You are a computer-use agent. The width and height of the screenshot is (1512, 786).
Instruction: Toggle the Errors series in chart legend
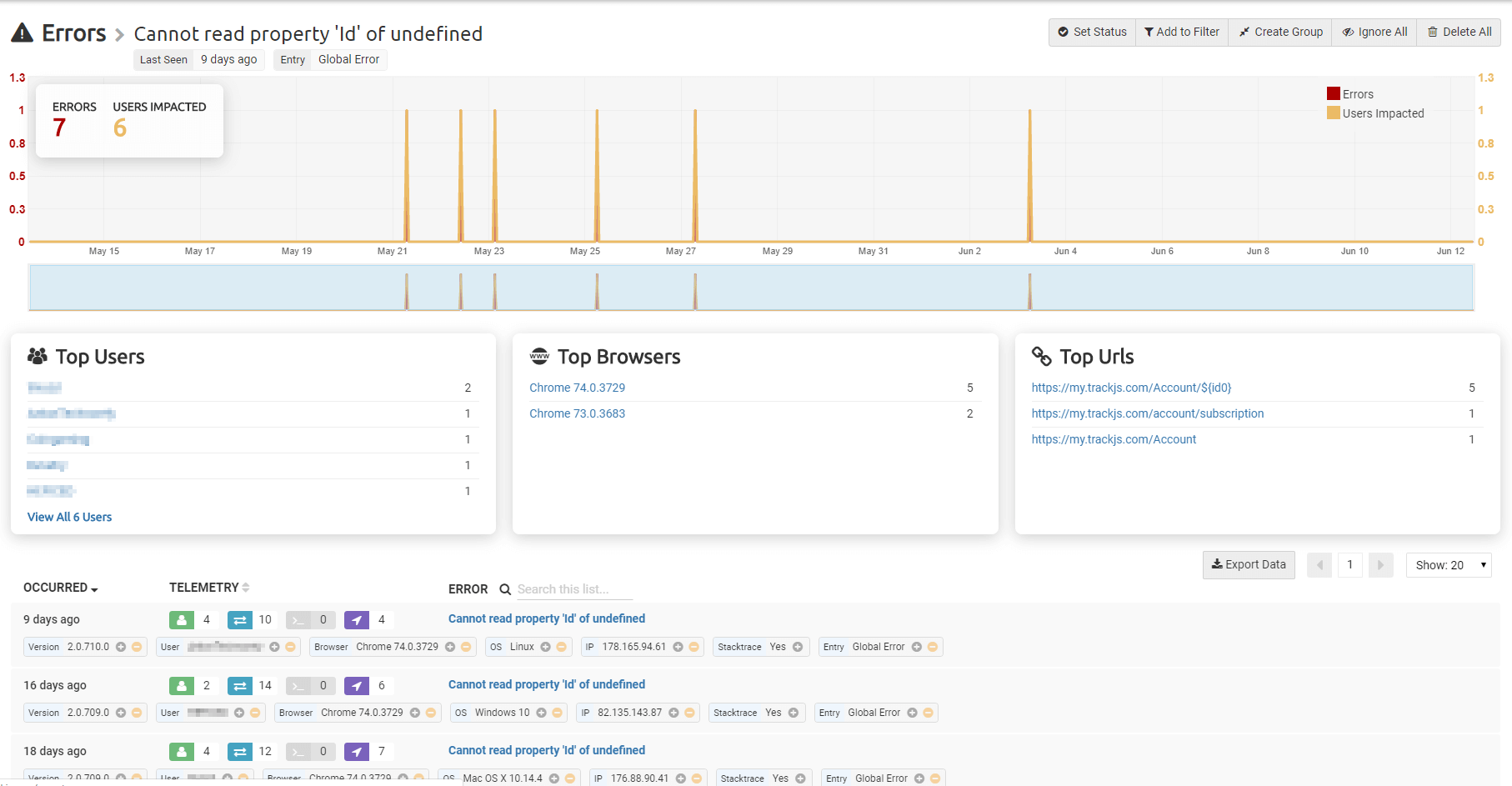(1350, 94)
